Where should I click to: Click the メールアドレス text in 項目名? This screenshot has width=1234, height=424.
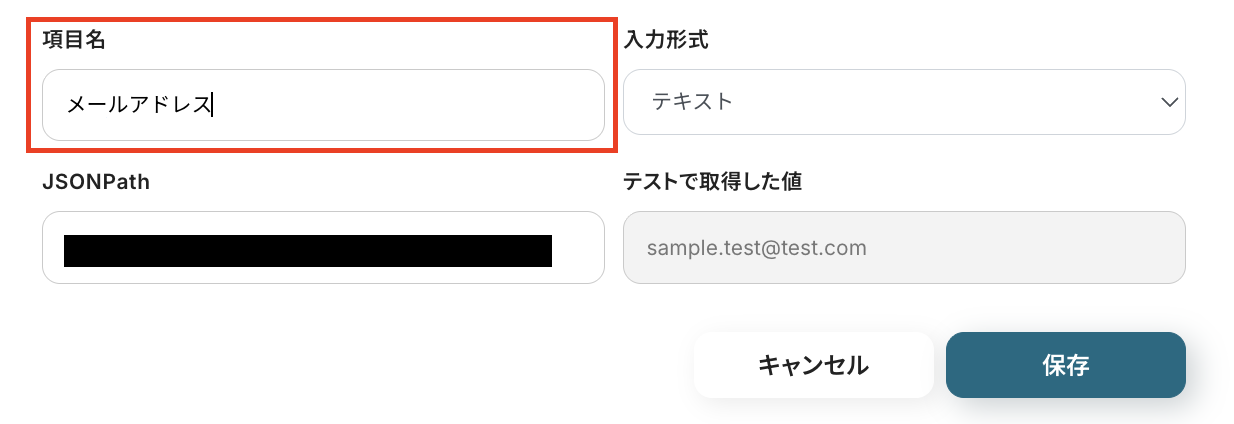click(138, 104)
